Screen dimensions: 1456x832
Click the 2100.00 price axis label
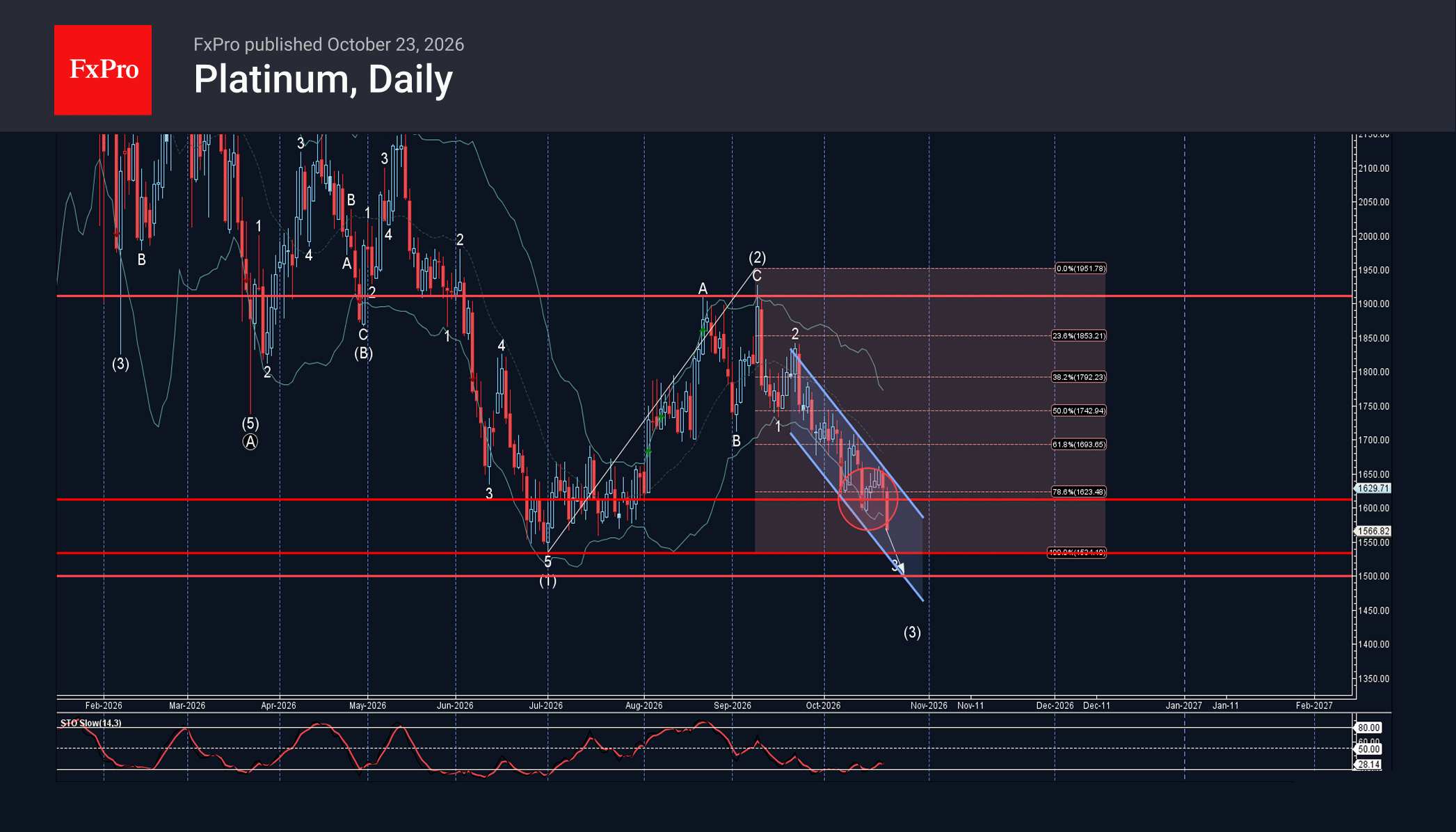(1374, 168)
